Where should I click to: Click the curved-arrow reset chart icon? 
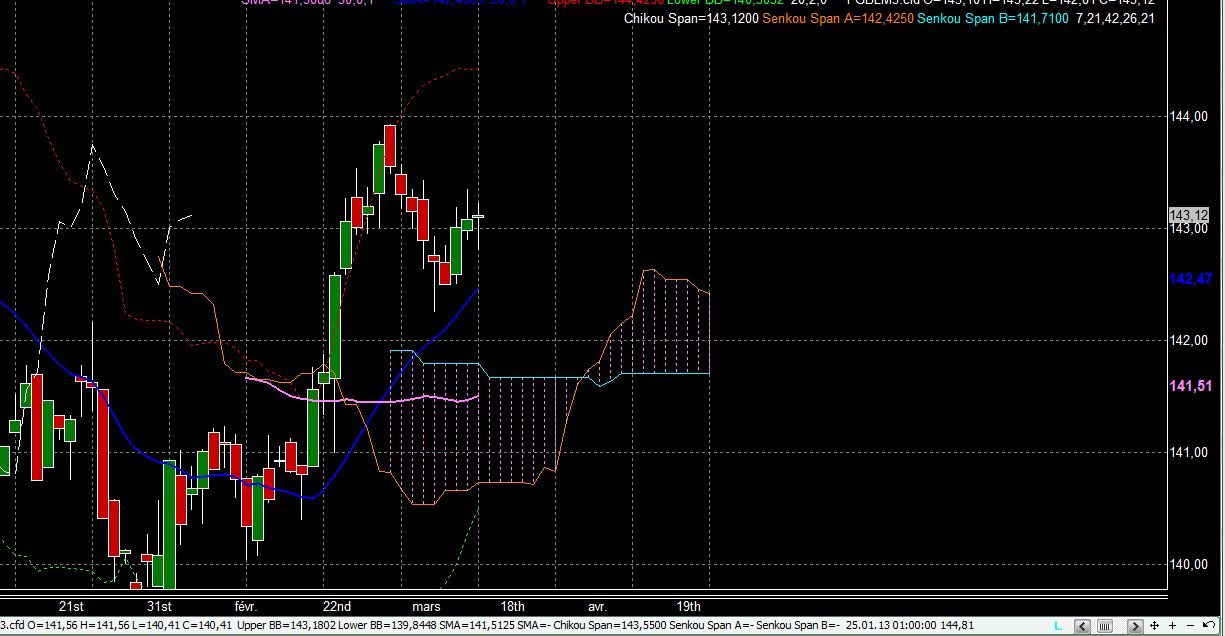(x=1209, y=625)
